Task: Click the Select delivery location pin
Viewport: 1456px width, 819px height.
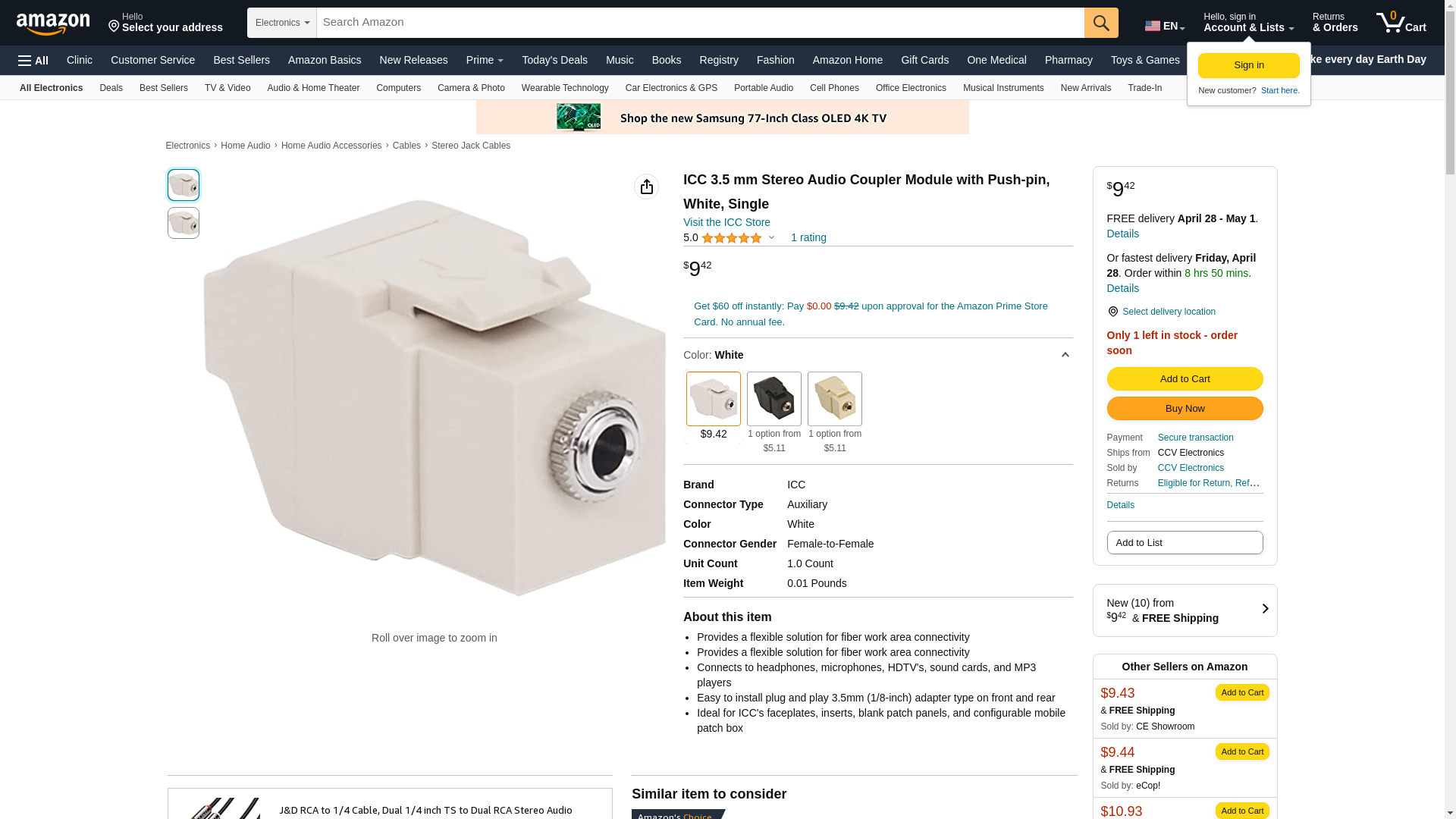Action: click(x=1112, y=312)
